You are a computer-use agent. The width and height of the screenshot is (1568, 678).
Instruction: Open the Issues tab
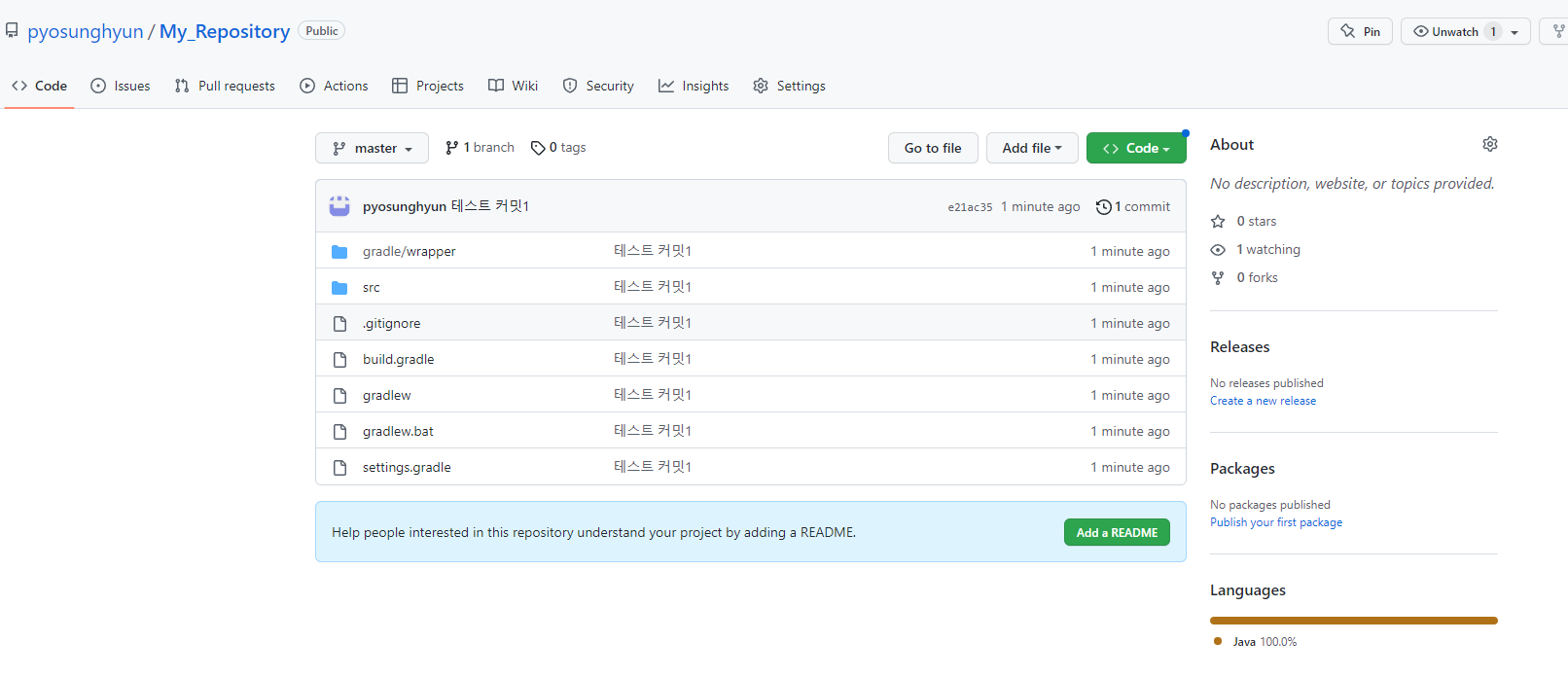pos(121,86)
